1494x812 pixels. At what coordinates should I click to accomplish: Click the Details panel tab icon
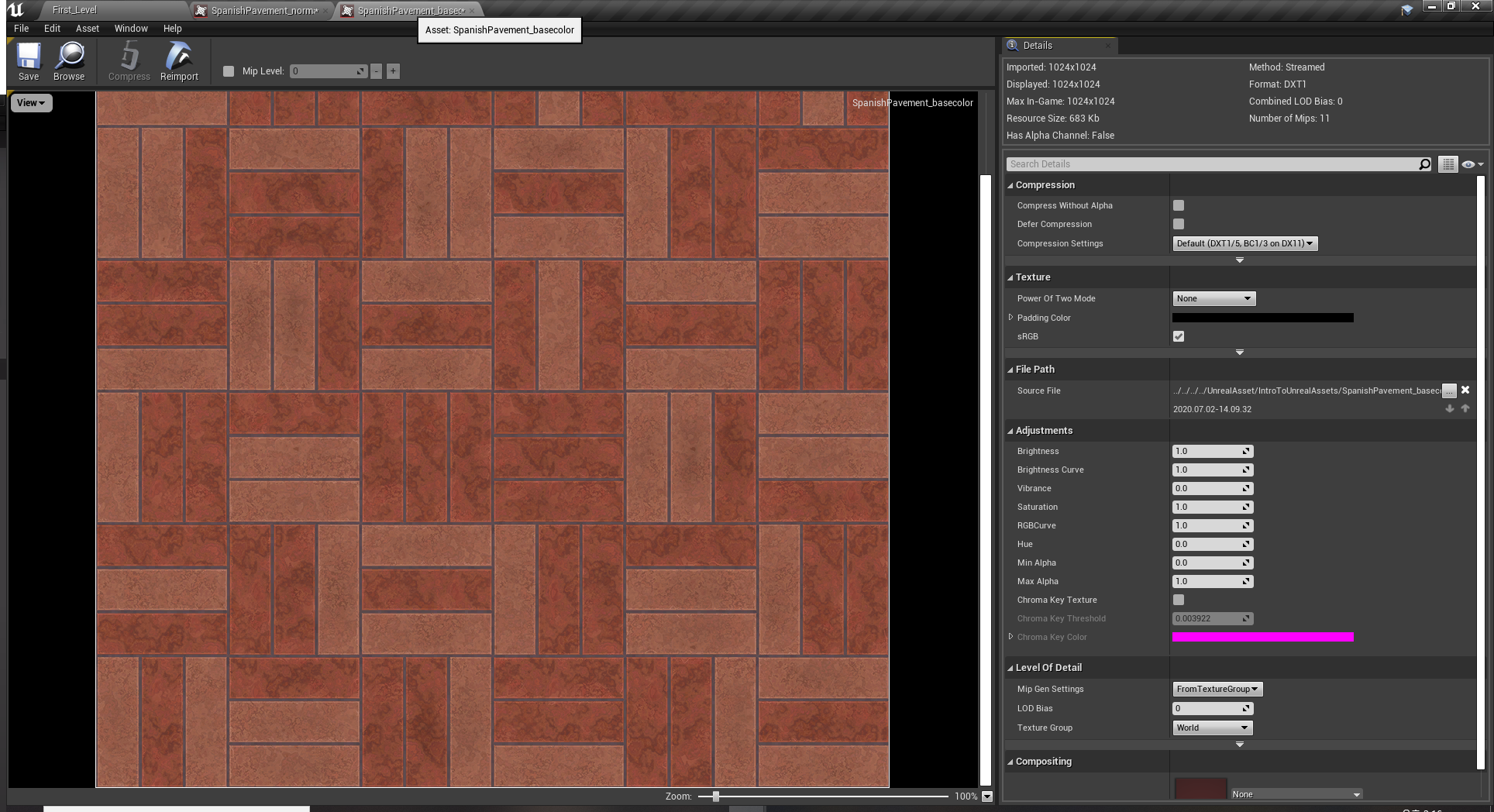1012,45
